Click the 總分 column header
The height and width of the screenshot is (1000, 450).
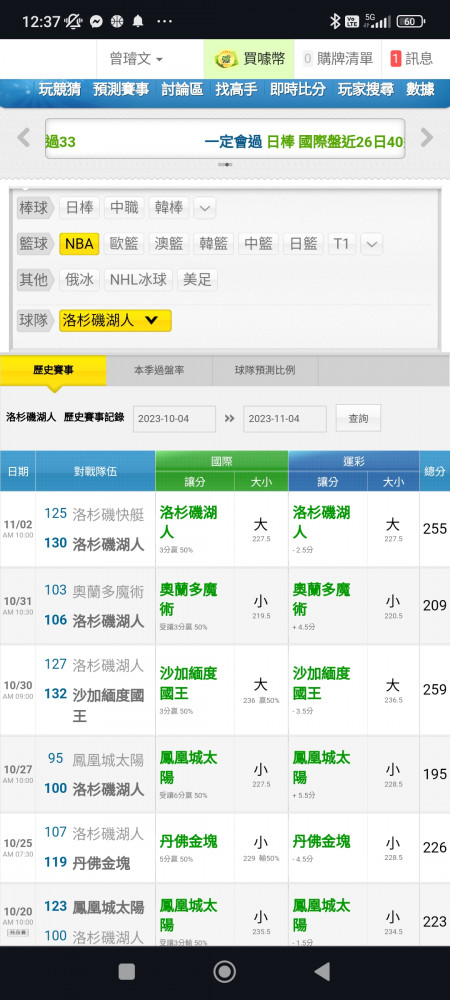[x=435, y=471]
